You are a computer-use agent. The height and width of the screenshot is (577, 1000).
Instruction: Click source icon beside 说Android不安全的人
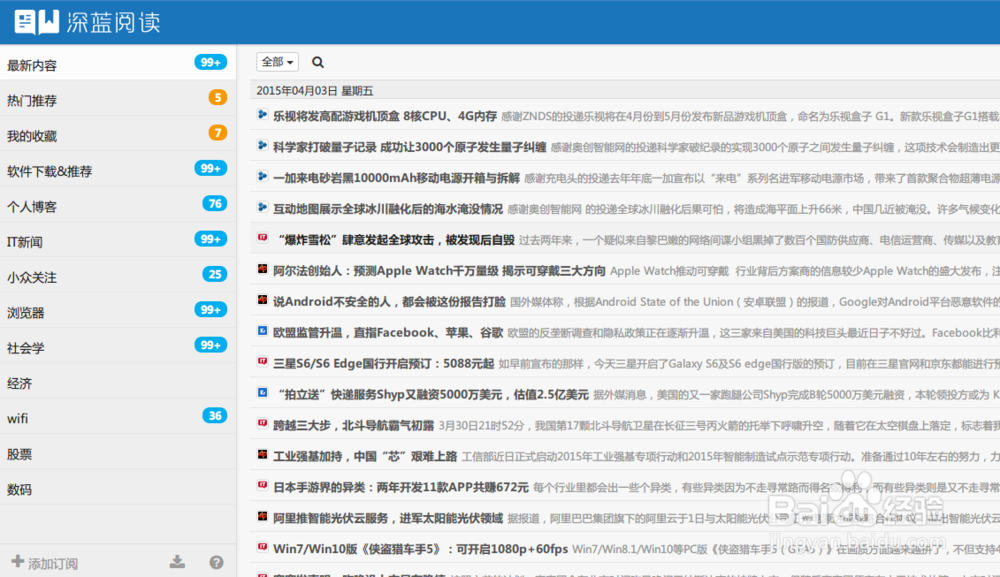point(262,300)
